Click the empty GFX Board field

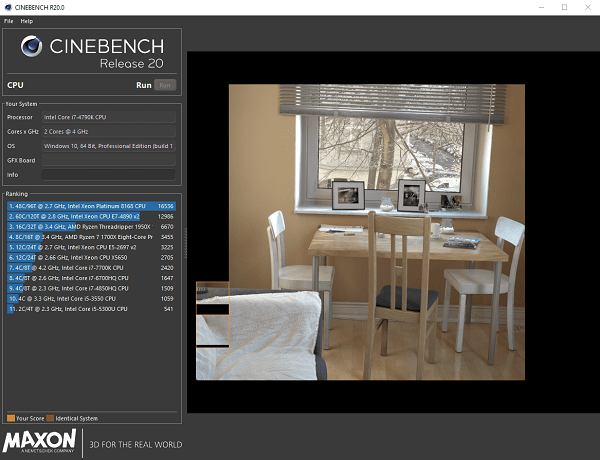tap(109, 159)
